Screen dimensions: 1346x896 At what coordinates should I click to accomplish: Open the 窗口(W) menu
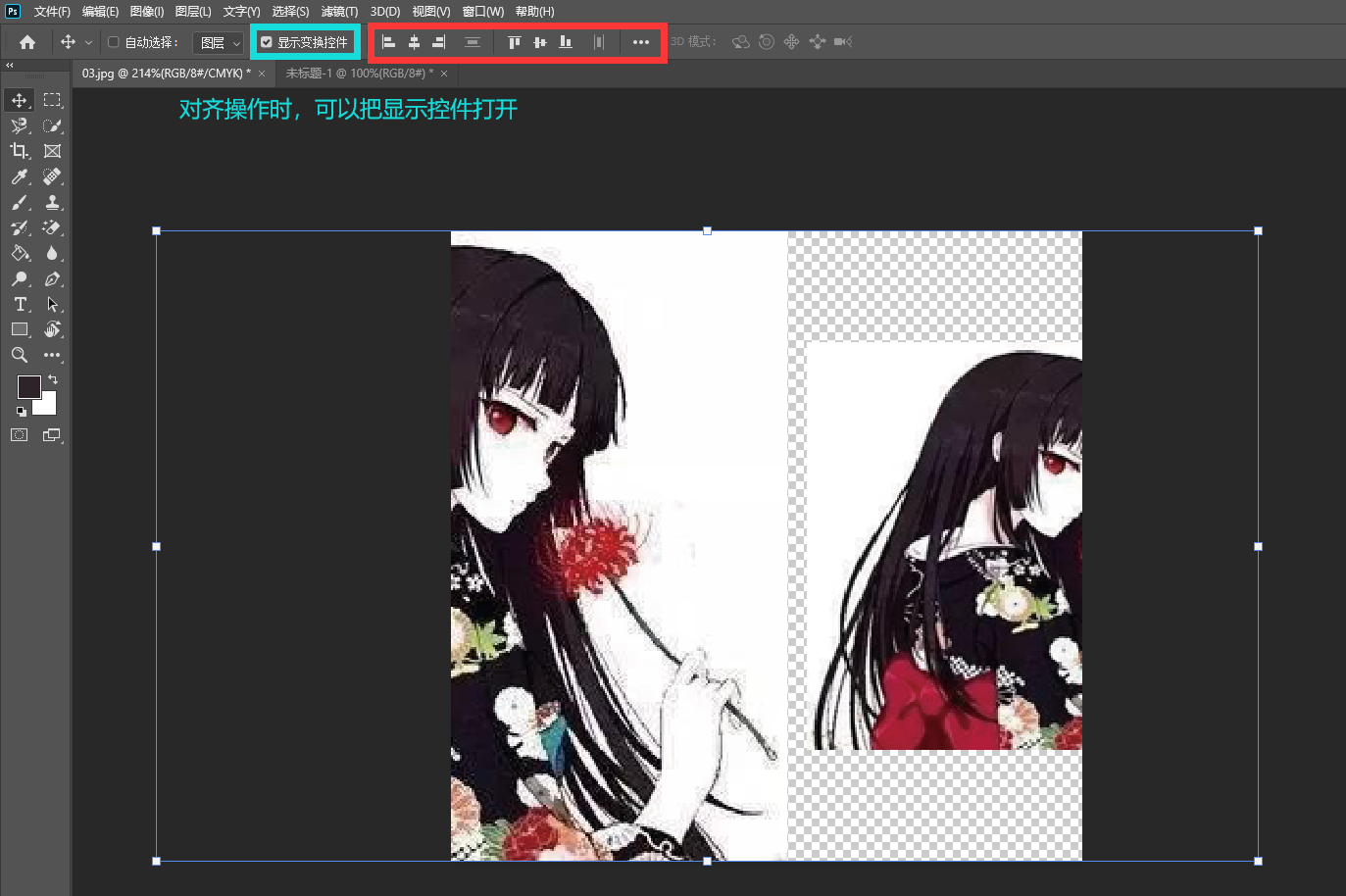click(482, 12)
